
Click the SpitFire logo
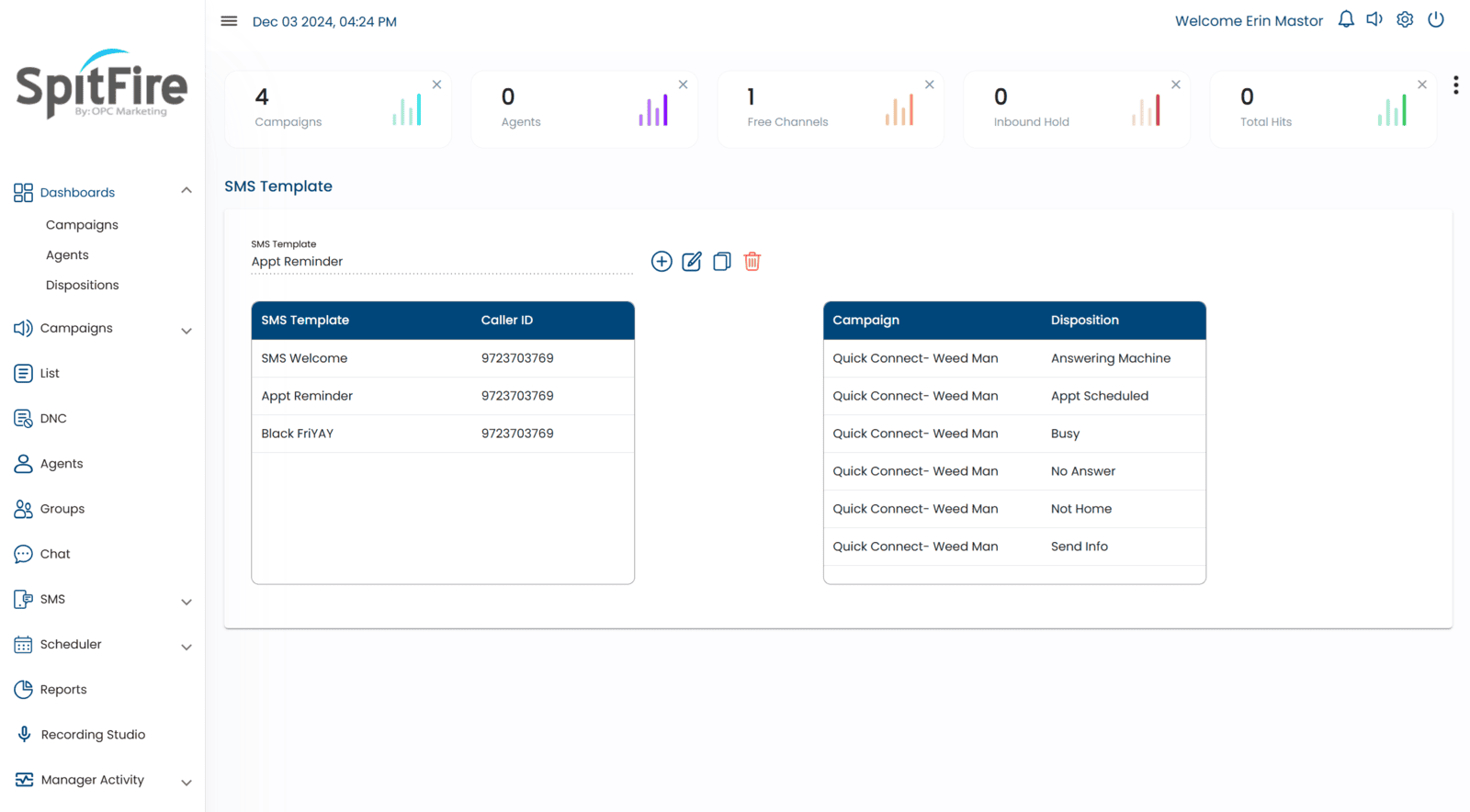[102, 84]
